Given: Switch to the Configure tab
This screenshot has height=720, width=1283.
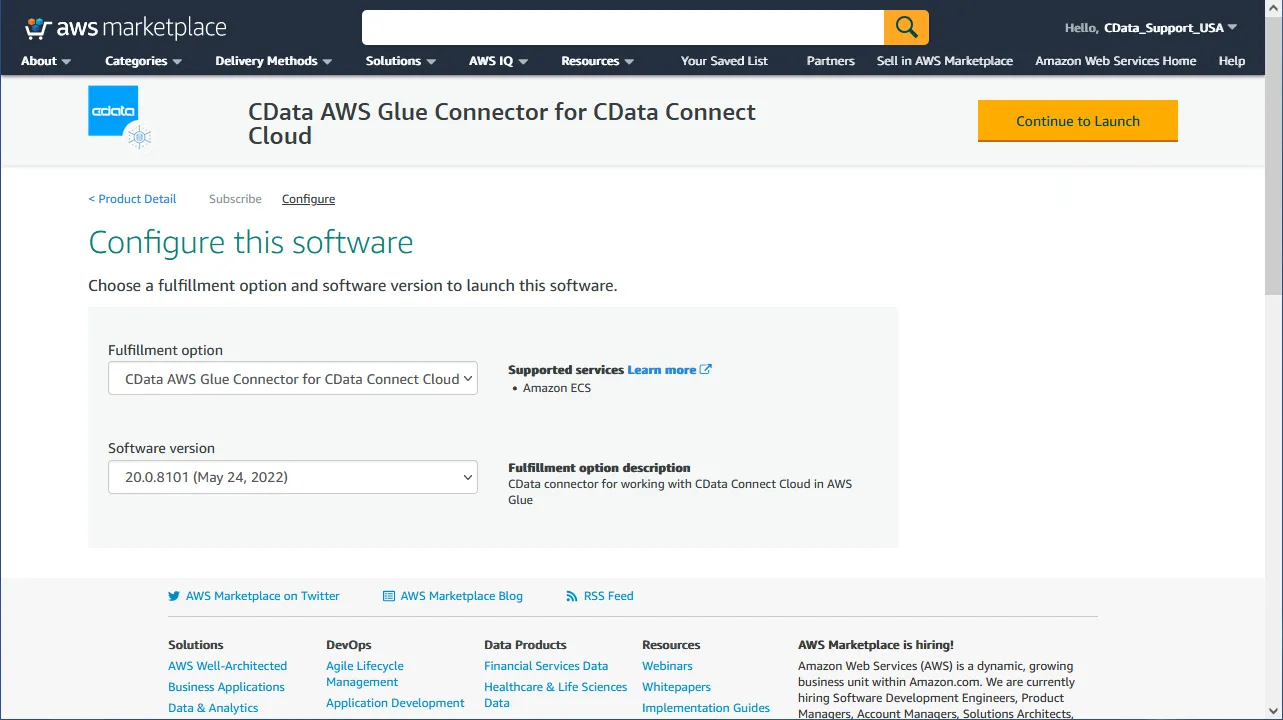Looking at the screenshot, I should click(308, 199).
